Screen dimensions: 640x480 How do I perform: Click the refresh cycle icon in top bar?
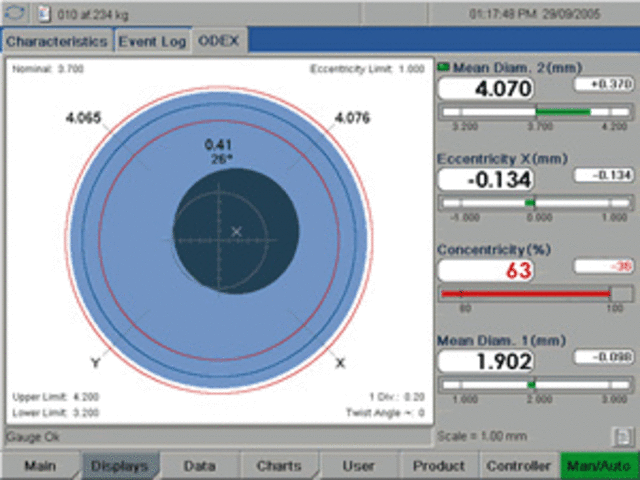point(15,14)
